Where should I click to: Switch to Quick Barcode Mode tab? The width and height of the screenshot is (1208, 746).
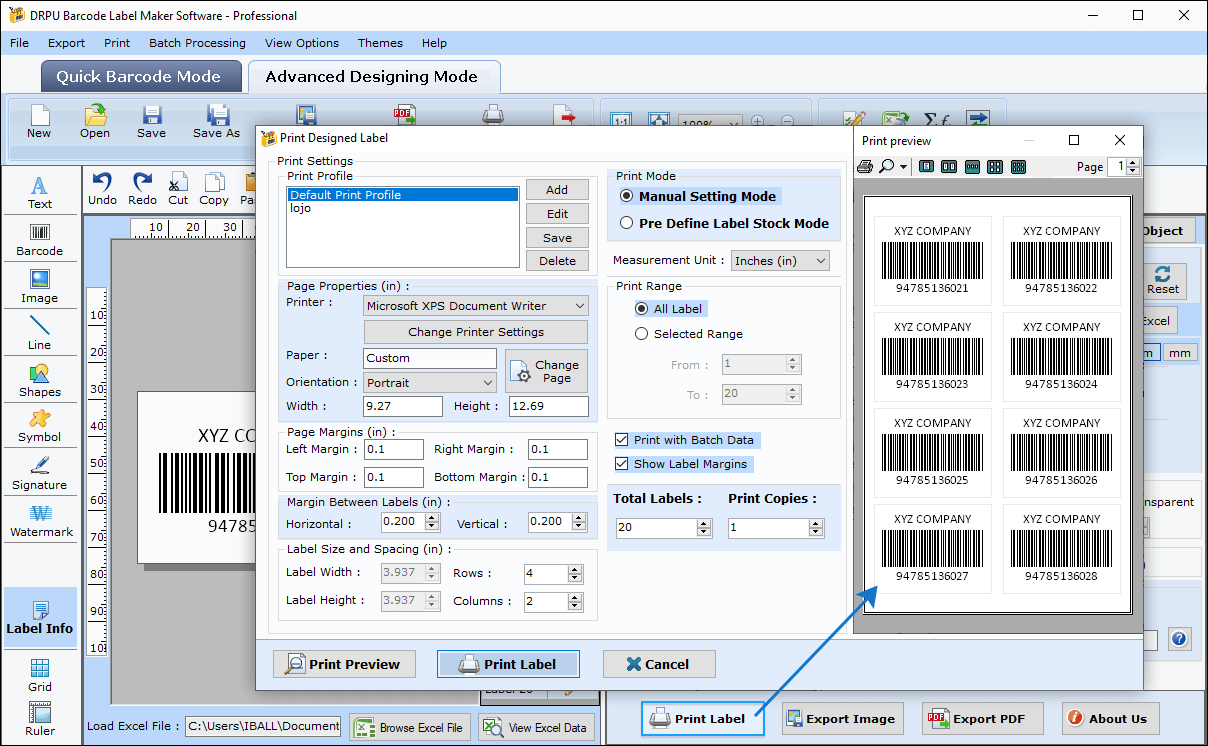(141, 77)
